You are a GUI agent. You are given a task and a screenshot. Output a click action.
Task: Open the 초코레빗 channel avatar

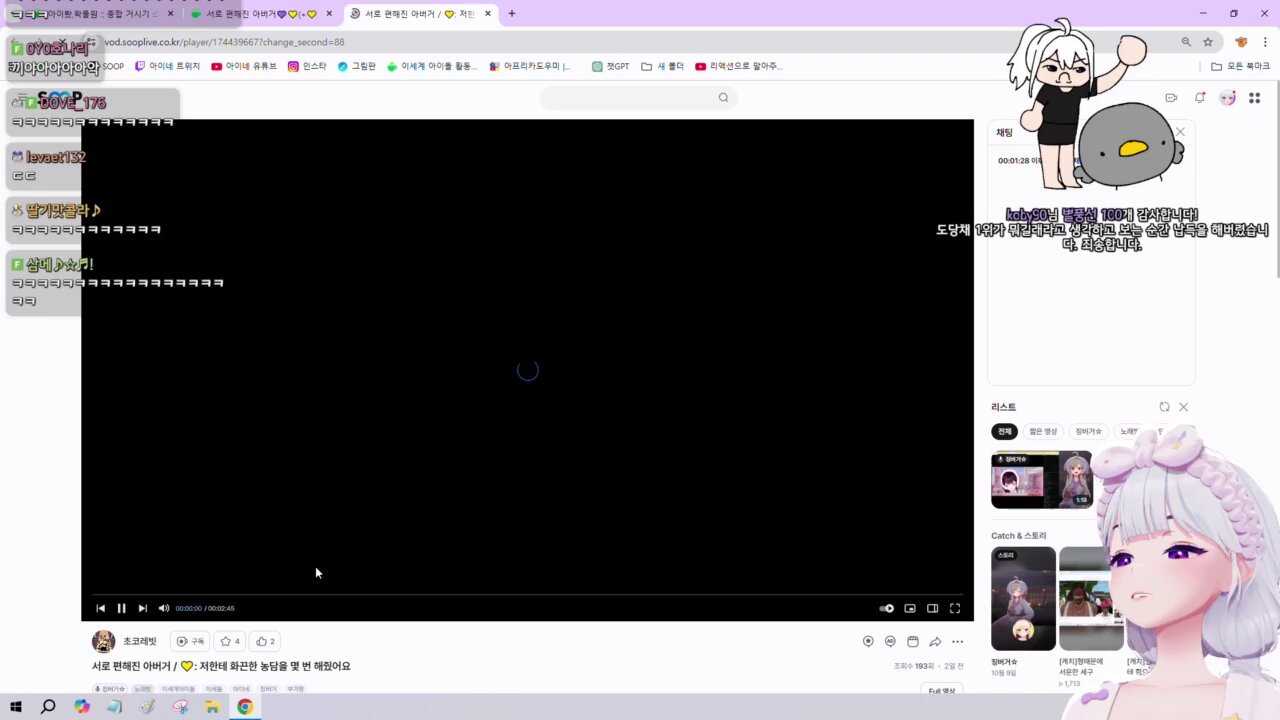[103, 641]
